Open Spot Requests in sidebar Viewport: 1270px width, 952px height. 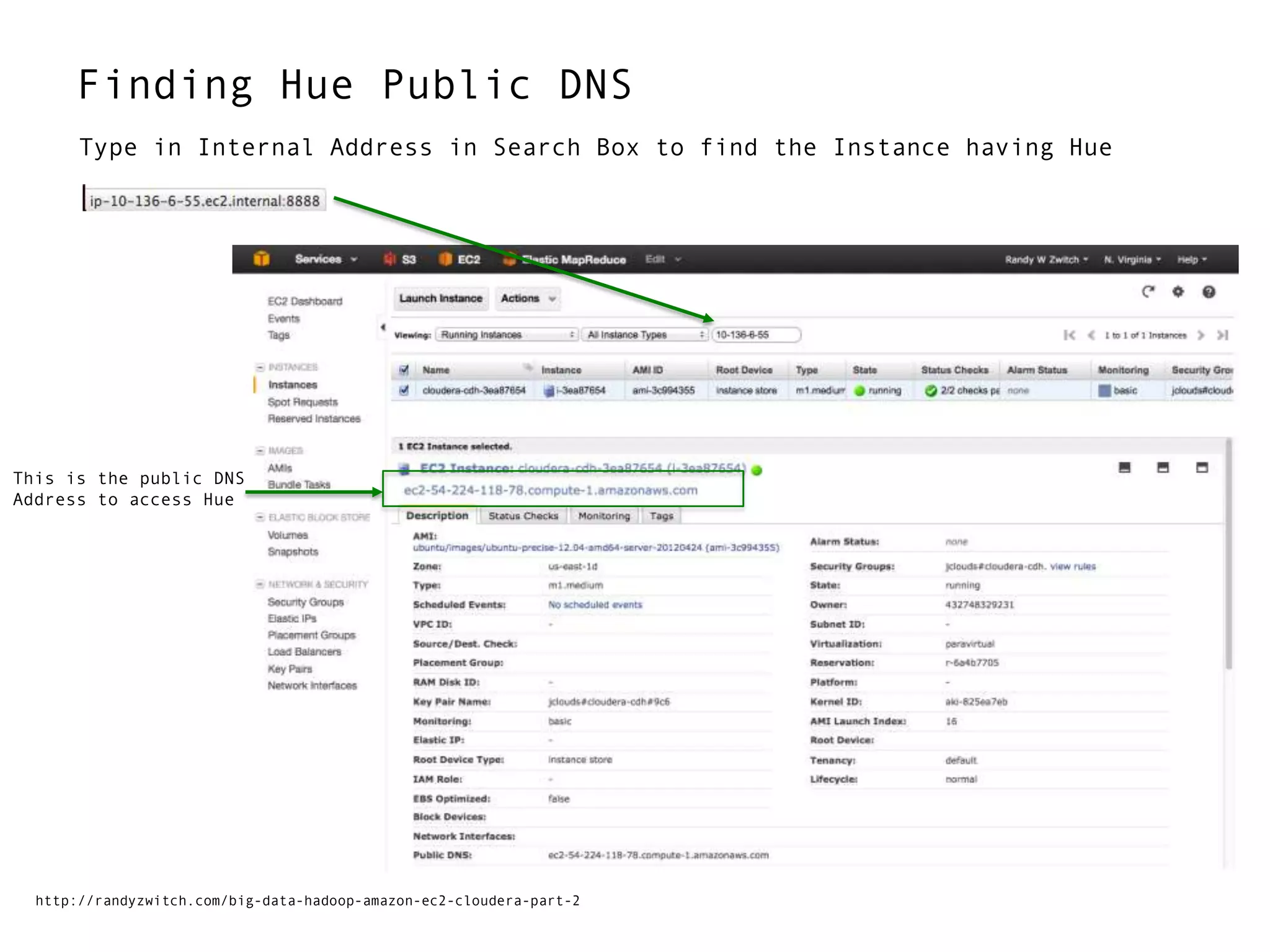coord(303,402)
